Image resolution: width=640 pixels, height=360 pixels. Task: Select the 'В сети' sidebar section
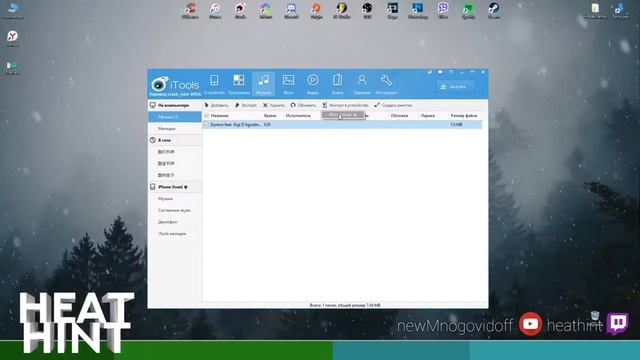click(x=175, y=140)
